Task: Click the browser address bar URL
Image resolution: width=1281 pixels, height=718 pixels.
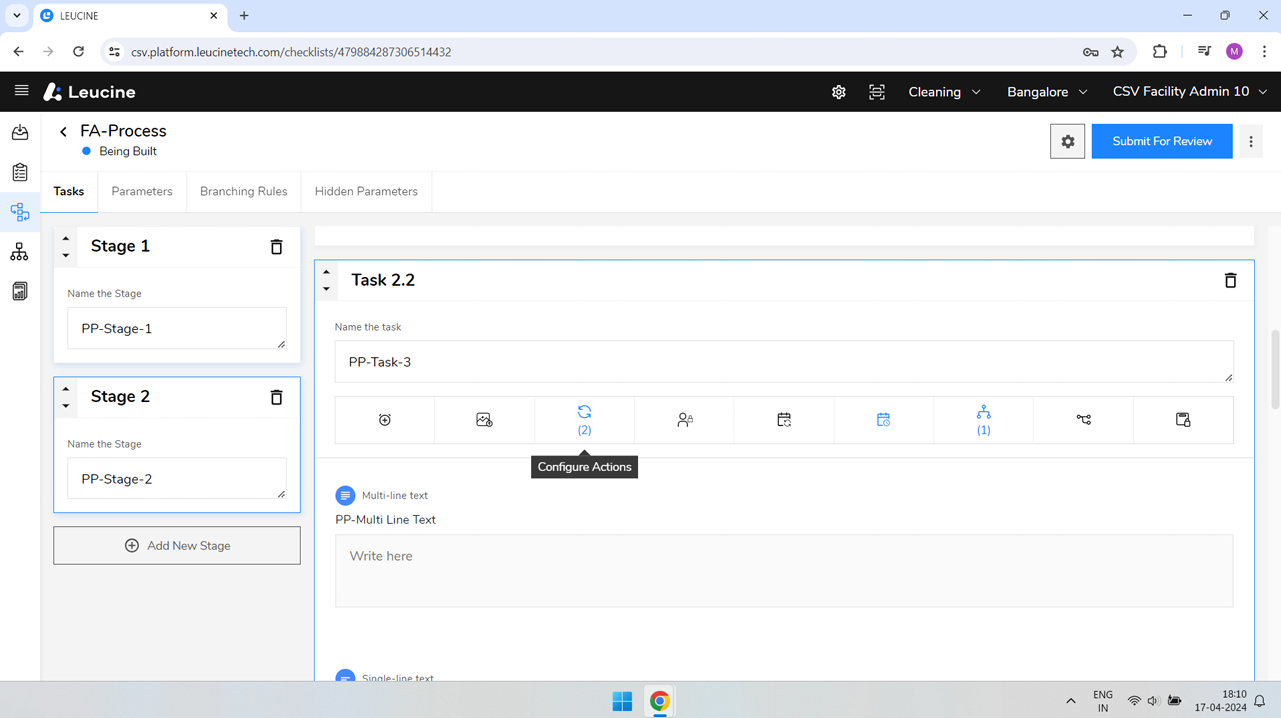Action: pyautogui.click(x=291, y=52)
